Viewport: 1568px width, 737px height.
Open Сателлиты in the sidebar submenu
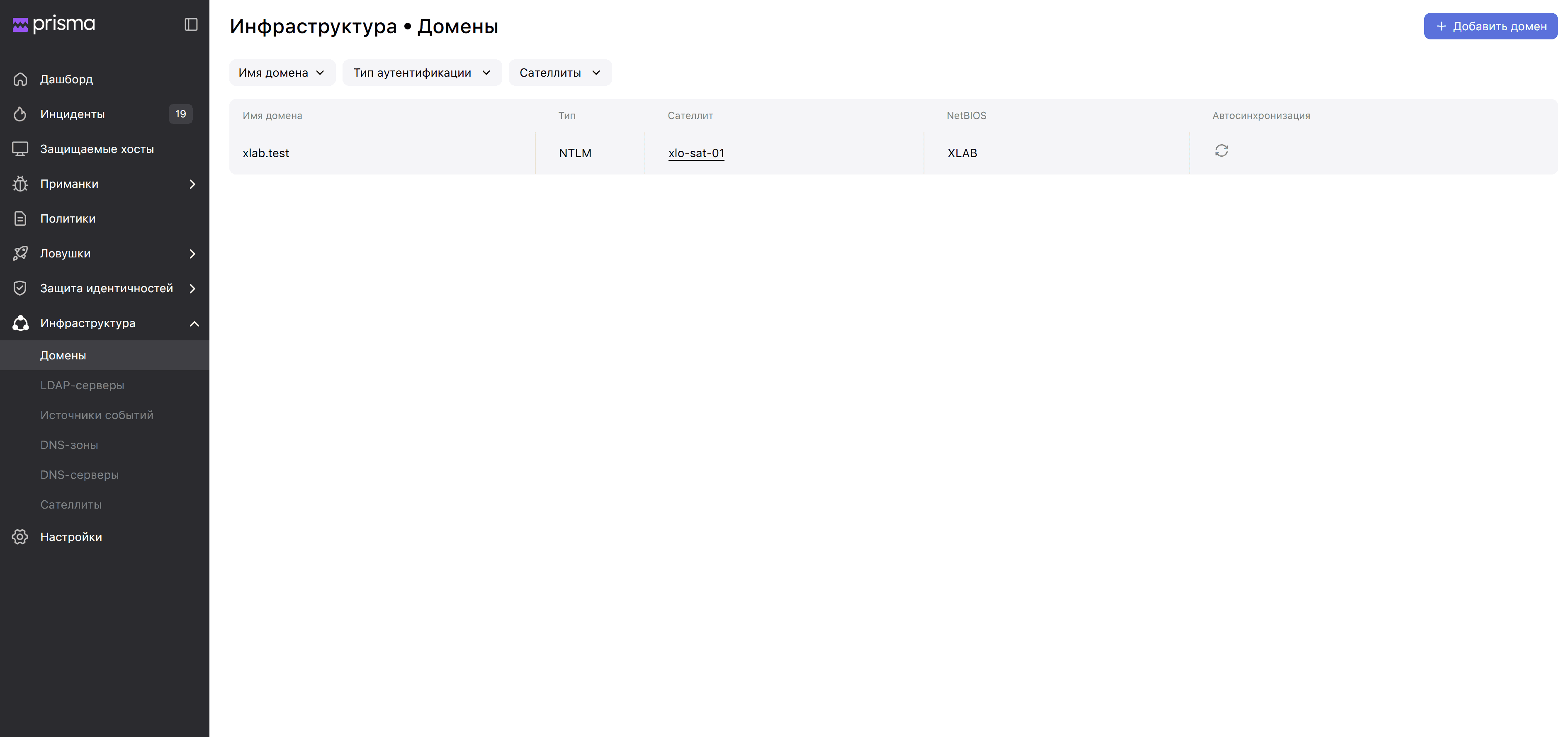(x=105, y=504)
